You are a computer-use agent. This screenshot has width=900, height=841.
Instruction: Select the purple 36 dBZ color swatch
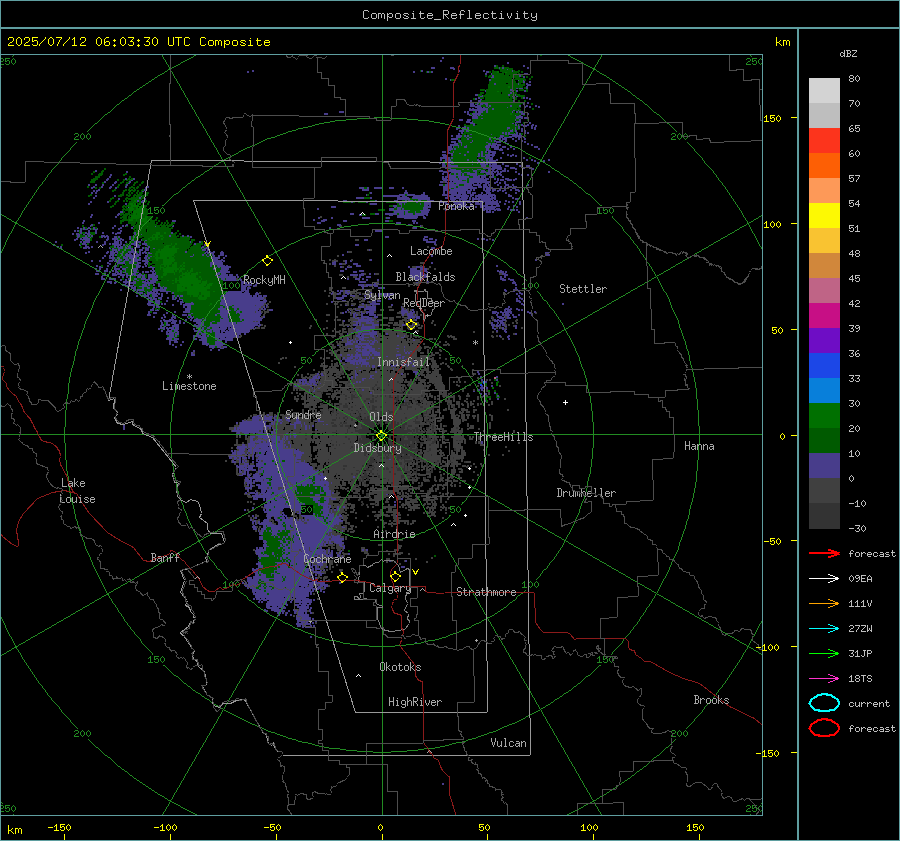click(x=824, y=340)
